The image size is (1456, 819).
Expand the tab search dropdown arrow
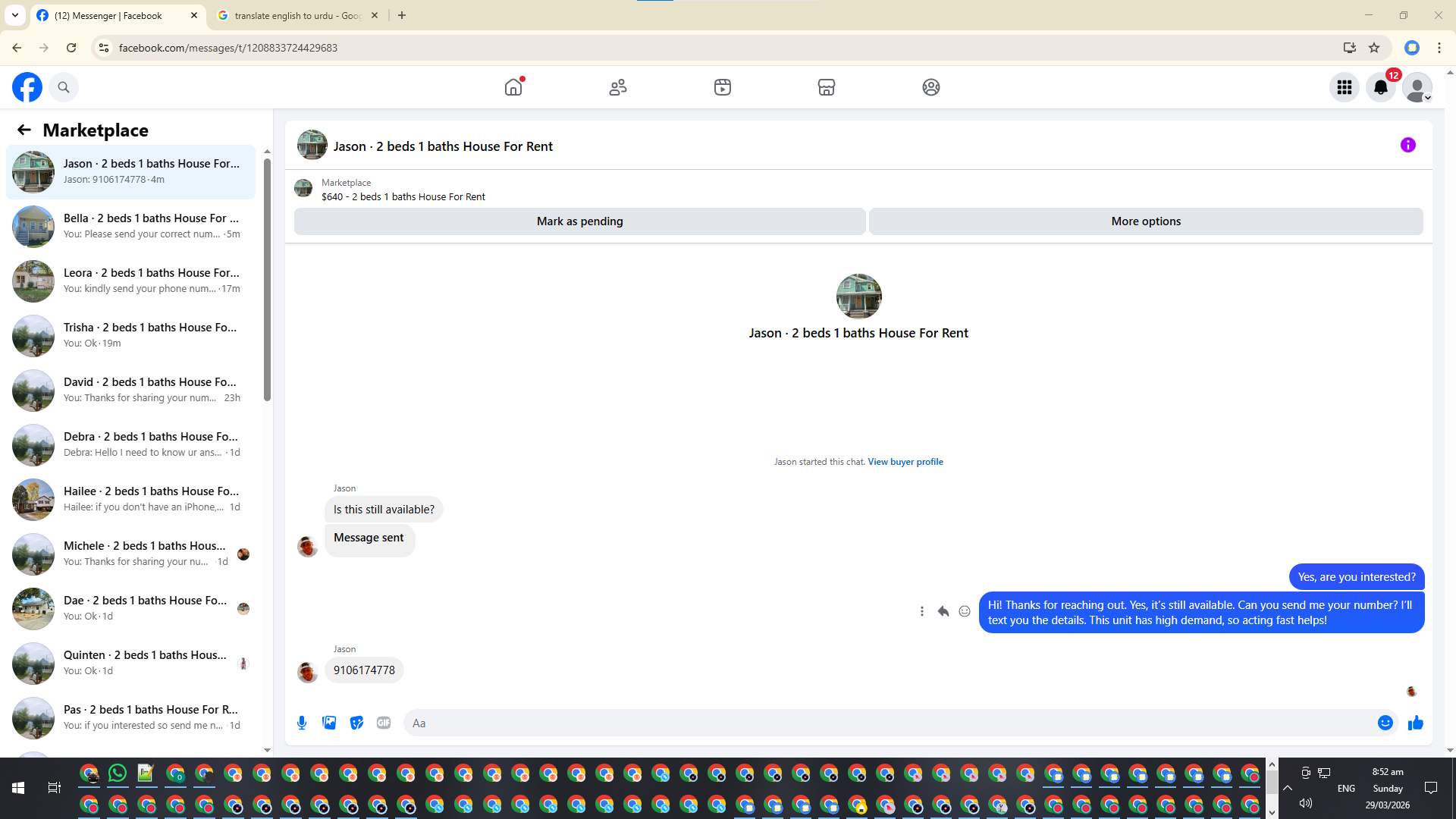tap(15, 15)
